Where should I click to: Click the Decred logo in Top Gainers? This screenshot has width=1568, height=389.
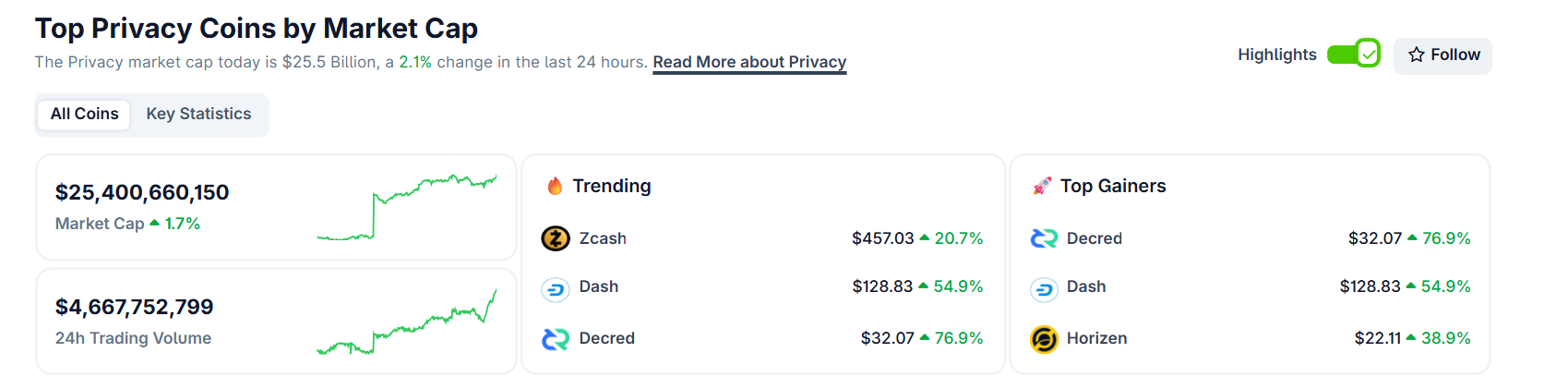click(1043, 238)
